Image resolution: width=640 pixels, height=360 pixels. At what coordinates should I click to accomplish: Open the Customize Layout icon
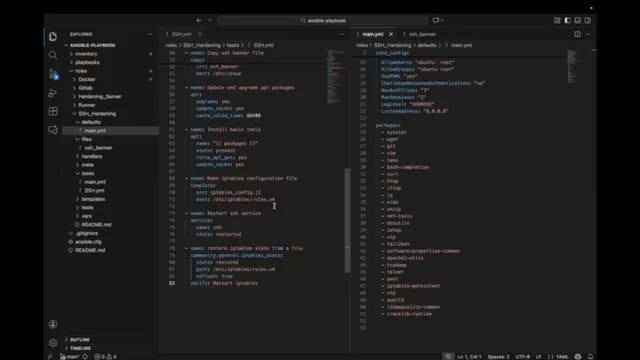[x=557, y=20]
